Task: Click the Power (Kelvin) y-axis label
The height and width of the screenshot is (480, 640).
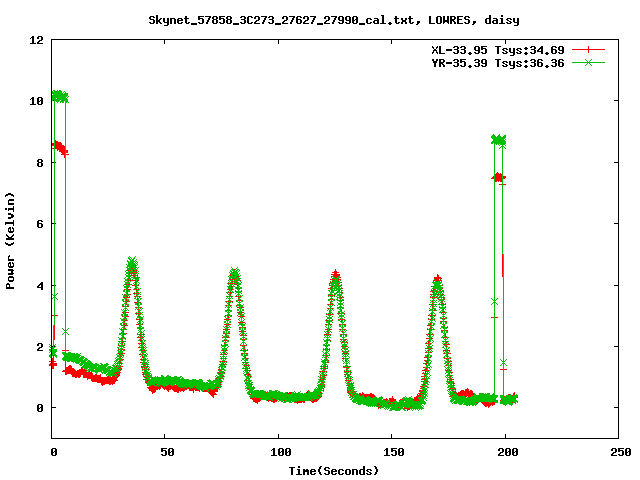Action: pyautogui.click(x=10, y=241)
